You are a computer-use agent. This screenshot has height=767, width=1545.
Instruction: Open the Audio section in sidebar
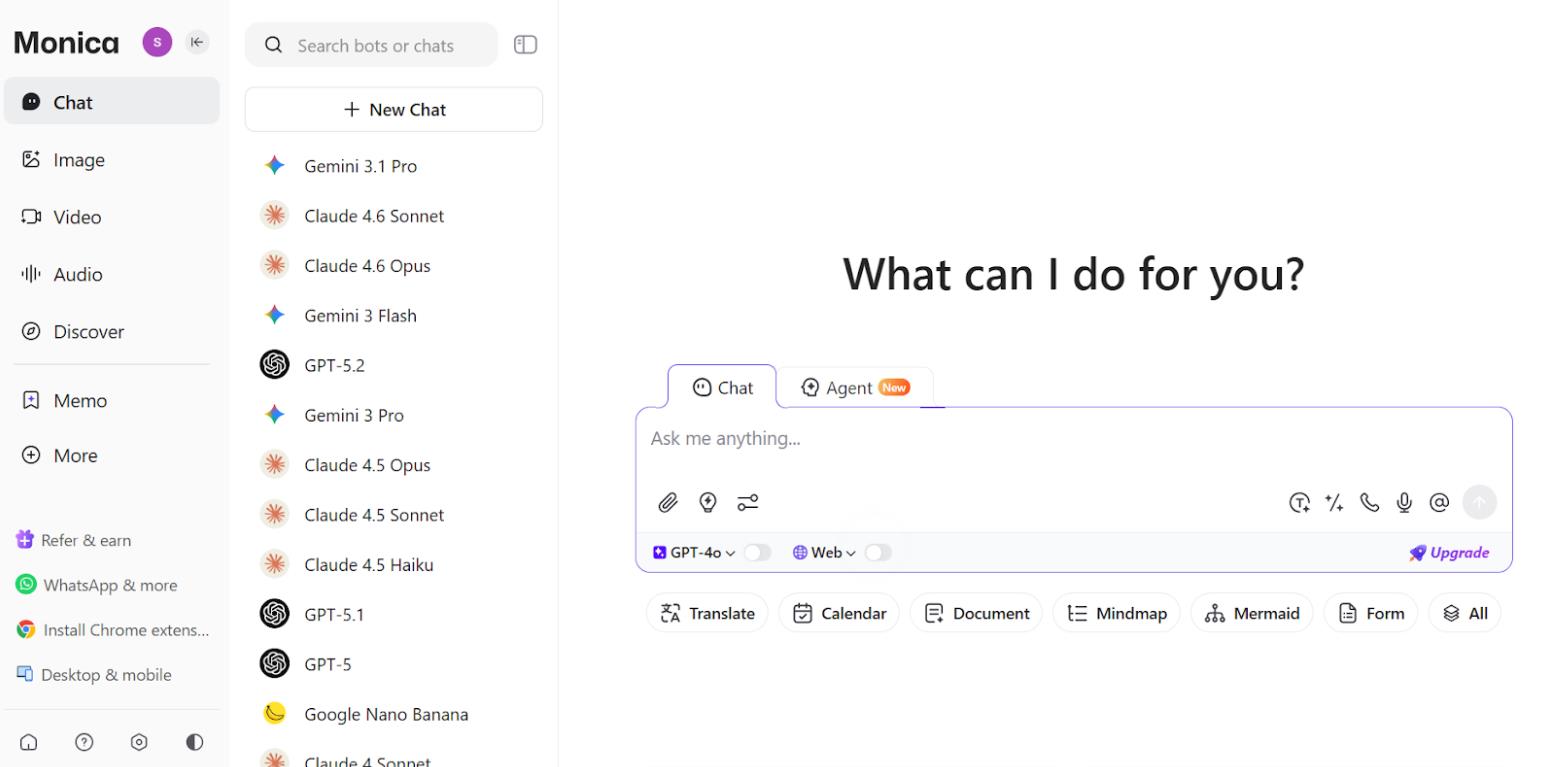111,274
